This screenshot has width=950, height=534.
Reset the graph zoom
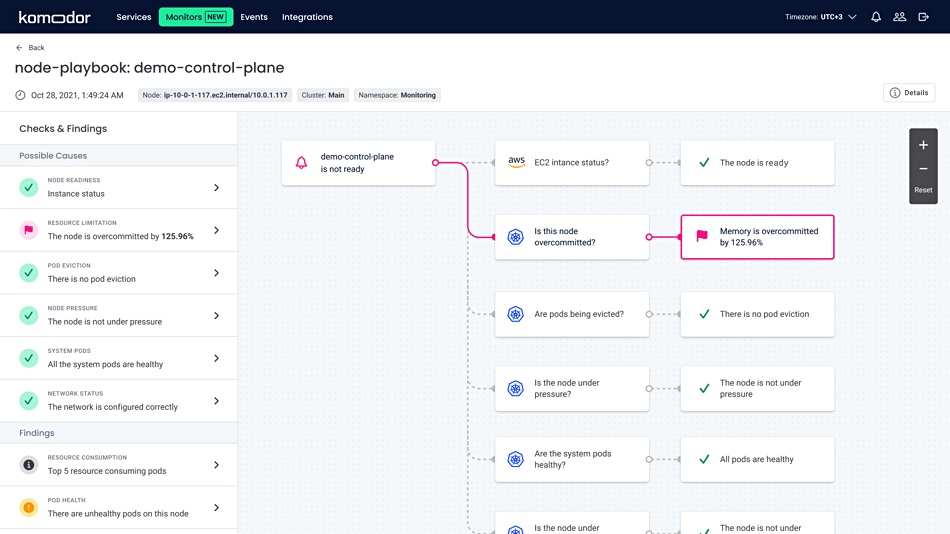click(x=923, y=190)
